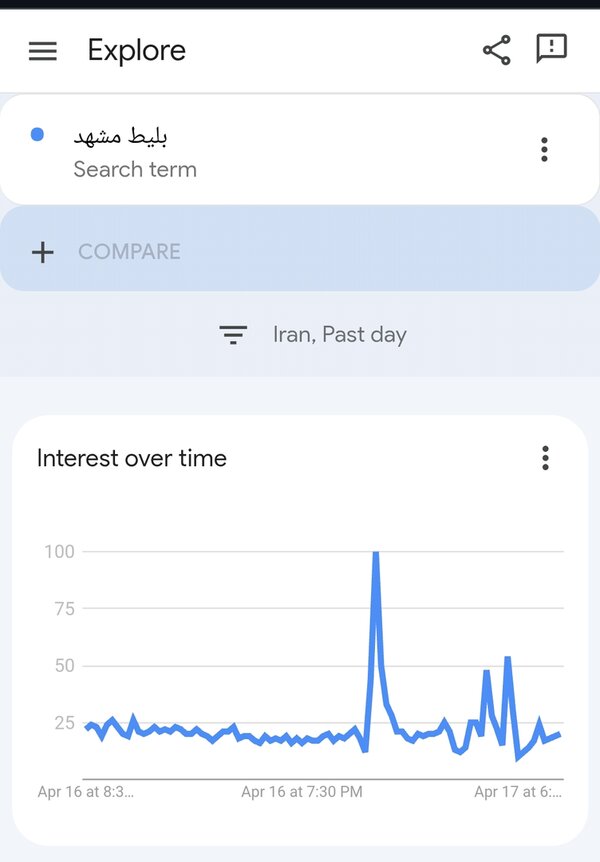Screen dimensions: 600x862
Task: Select the Explore page title
Action: 136,50
